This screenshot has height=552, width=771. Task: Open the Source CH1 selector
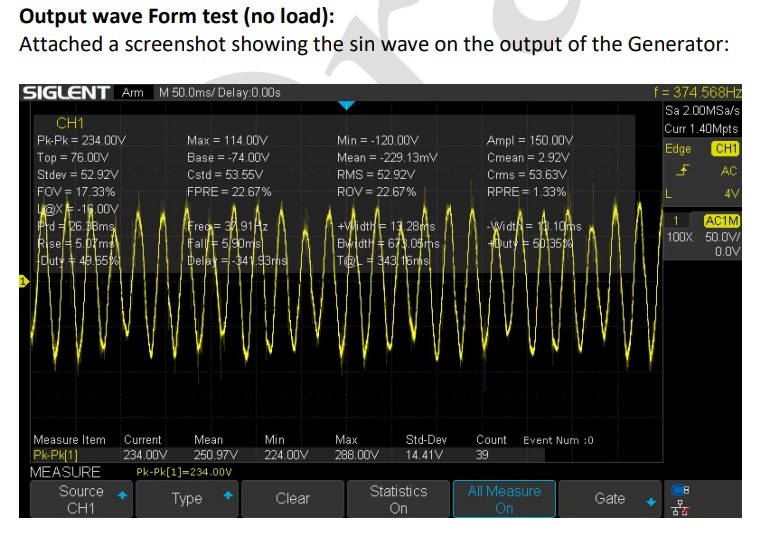[82, 499]
